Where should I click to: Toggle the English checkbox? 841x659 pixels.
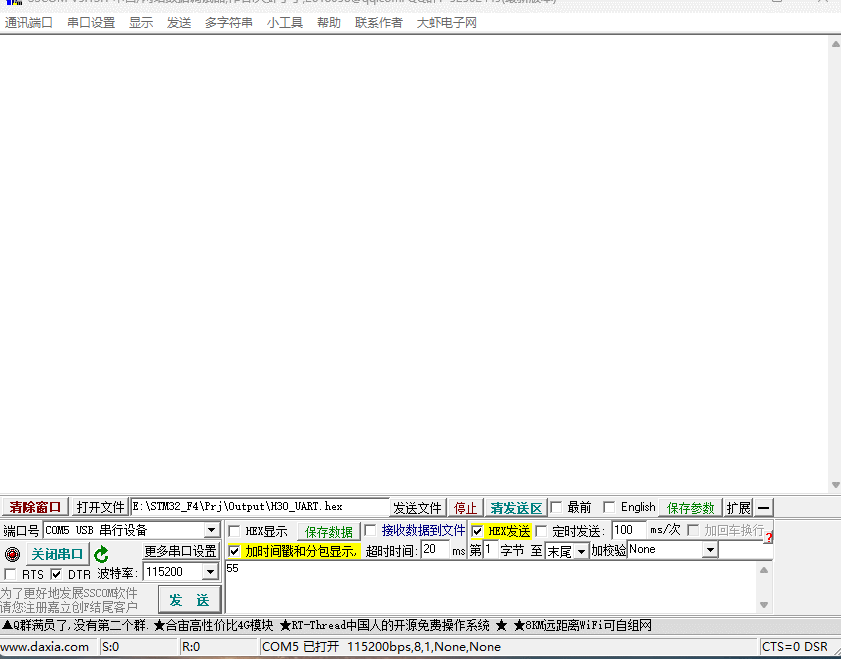[609, 507]
